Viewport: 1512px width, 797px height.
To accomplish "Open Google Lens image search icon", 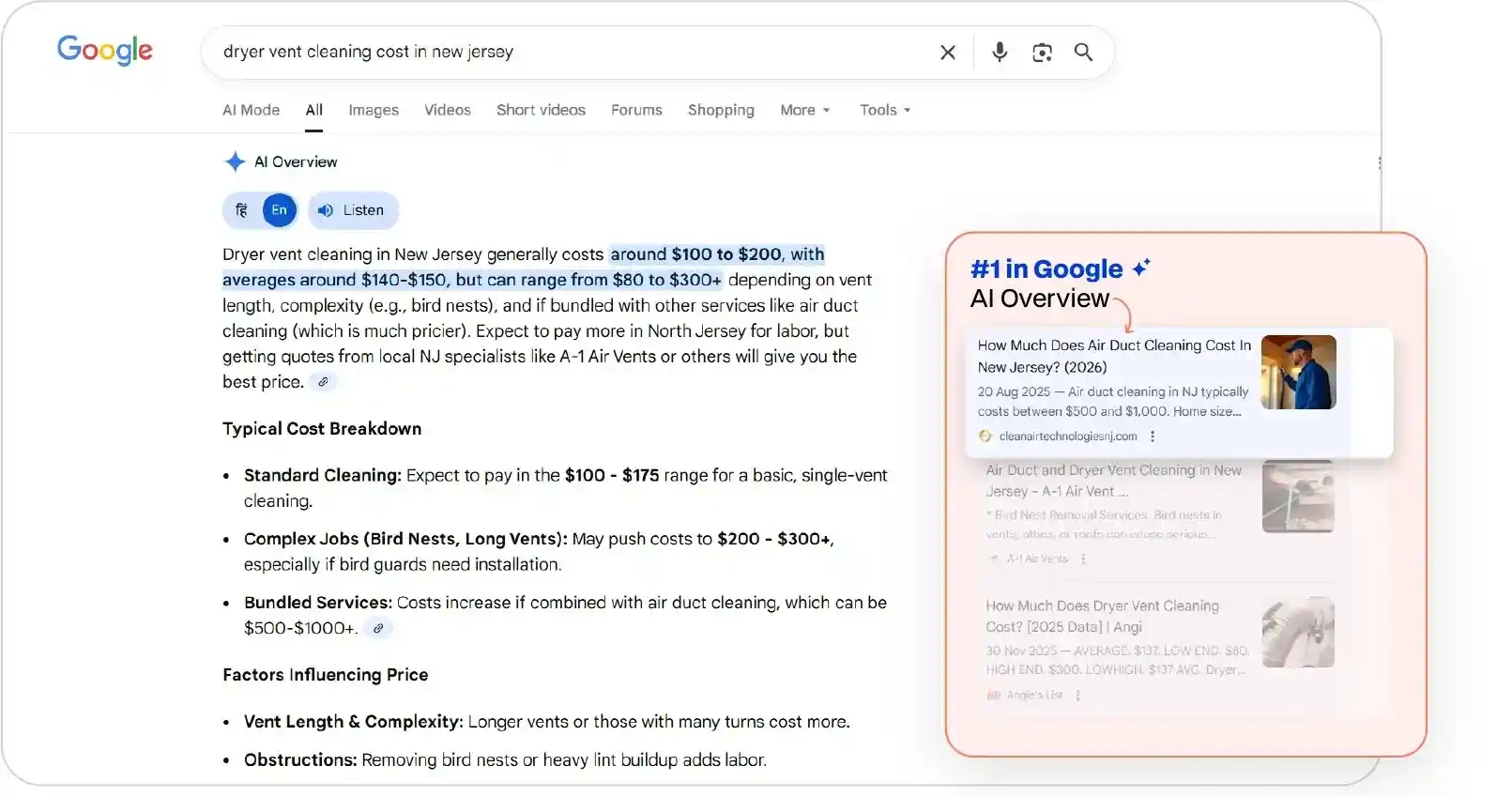I will click(1042, 53).
